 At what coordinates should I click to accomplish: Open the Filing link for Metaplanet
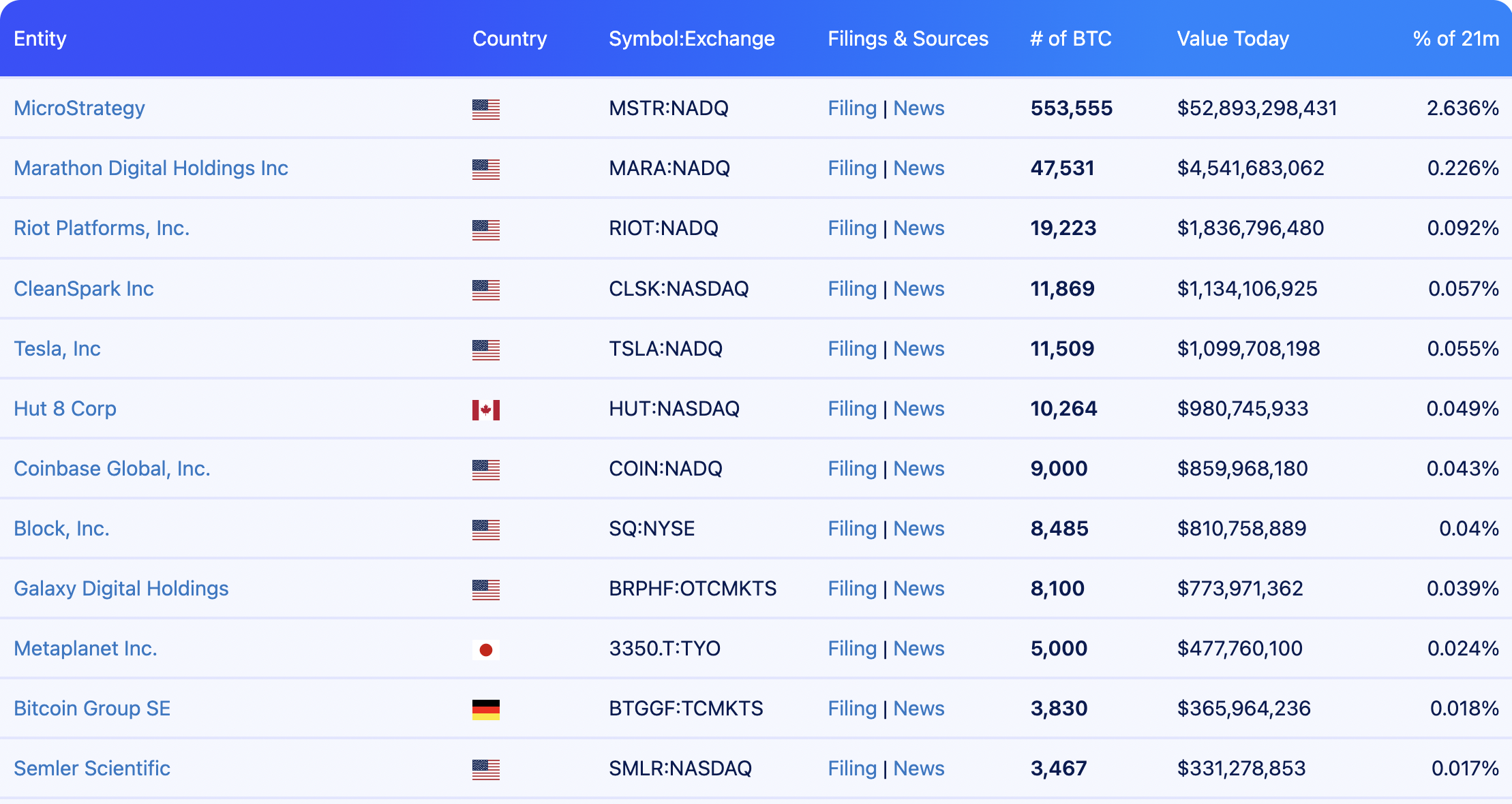click(x=852, y=649)
